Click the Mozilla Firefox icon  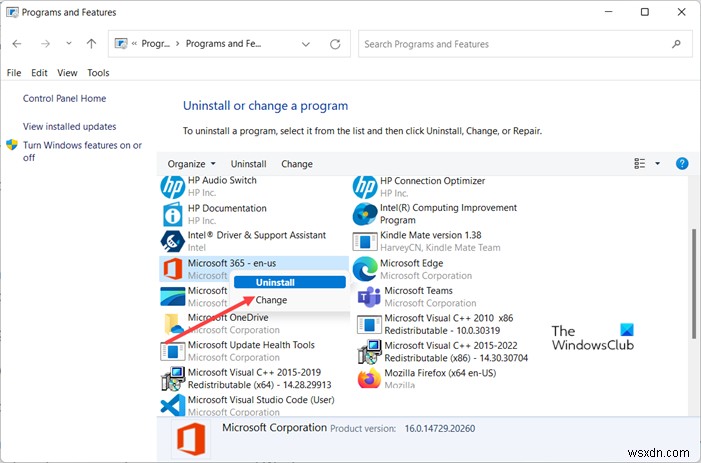(x=369, y=379)
